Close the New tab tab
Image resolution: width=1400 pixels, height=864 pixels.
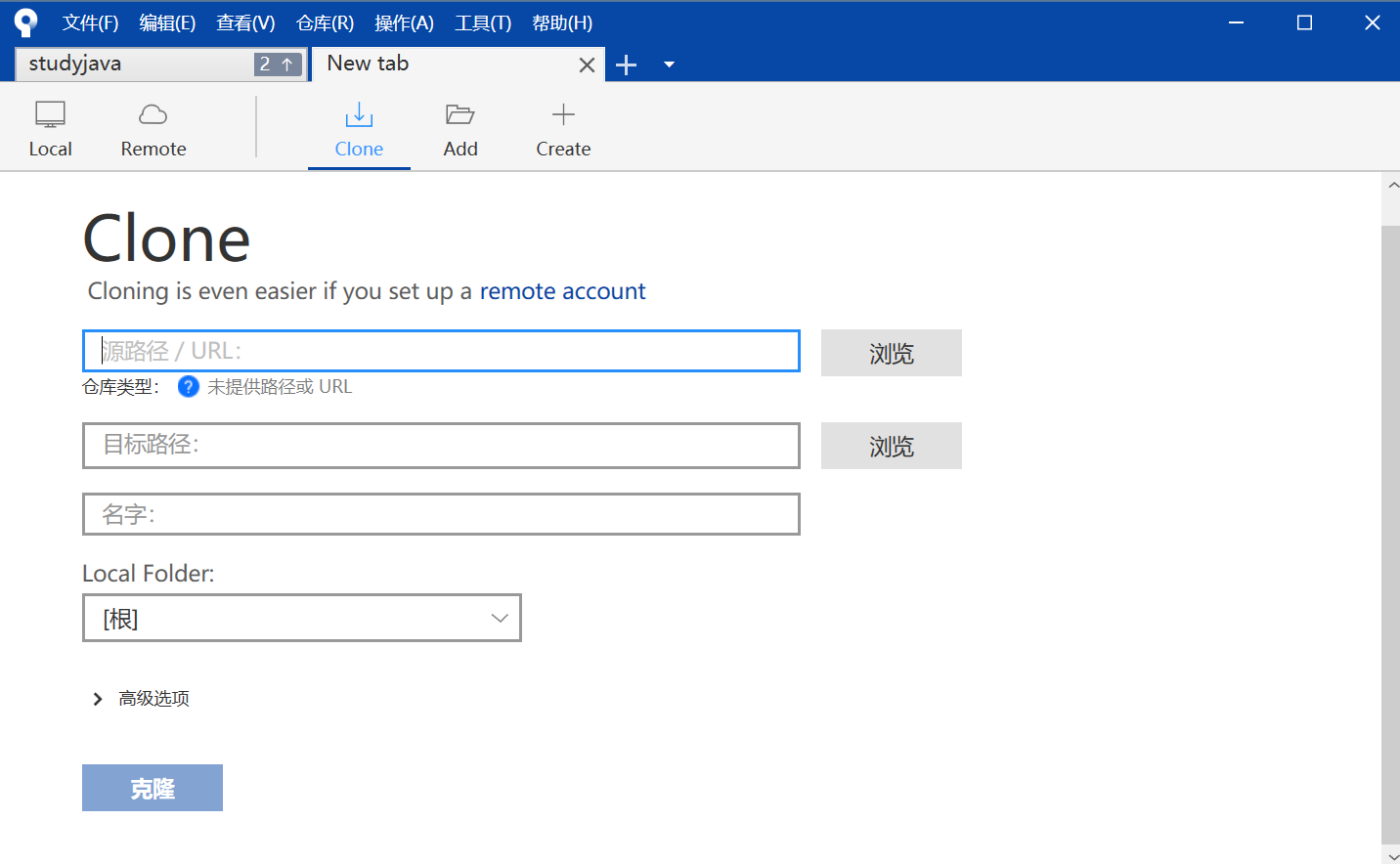point(587,65)
